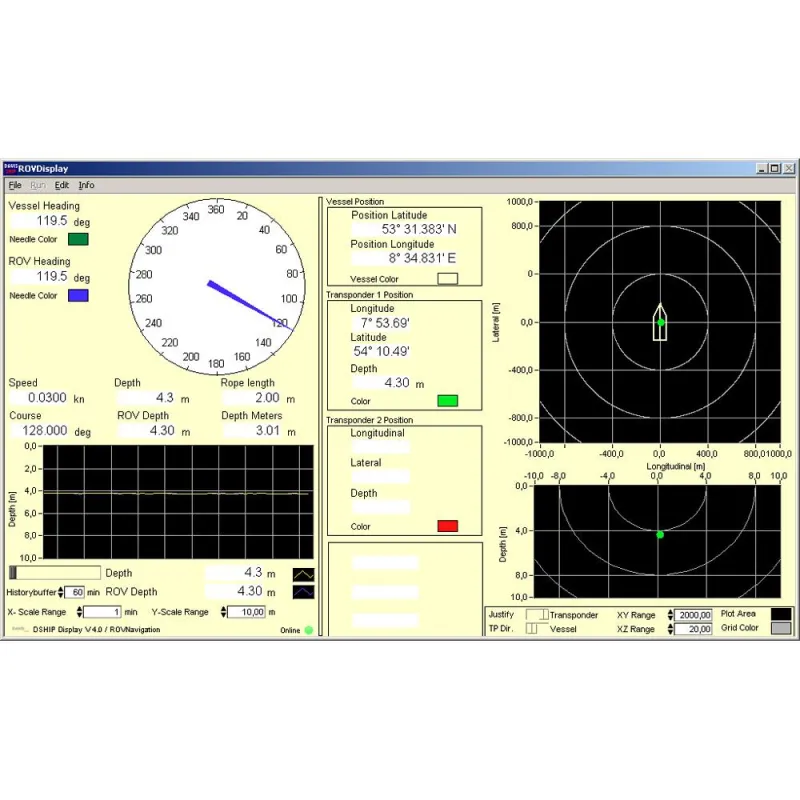The image size is (800, 800).
Task: Click the empty Transponder 2 Lateral field
Action: (x=381, y=477)
